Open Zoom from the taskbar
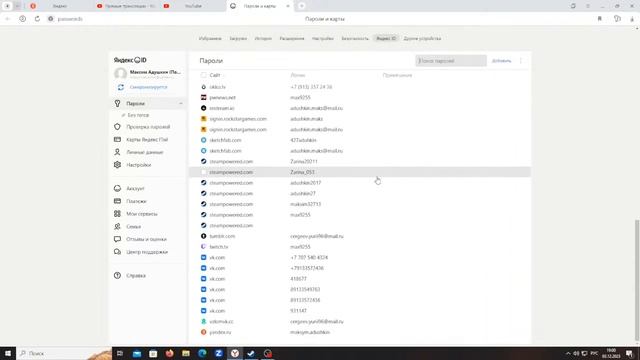This screenshot has width=640, height=360. tap(218, 353)
